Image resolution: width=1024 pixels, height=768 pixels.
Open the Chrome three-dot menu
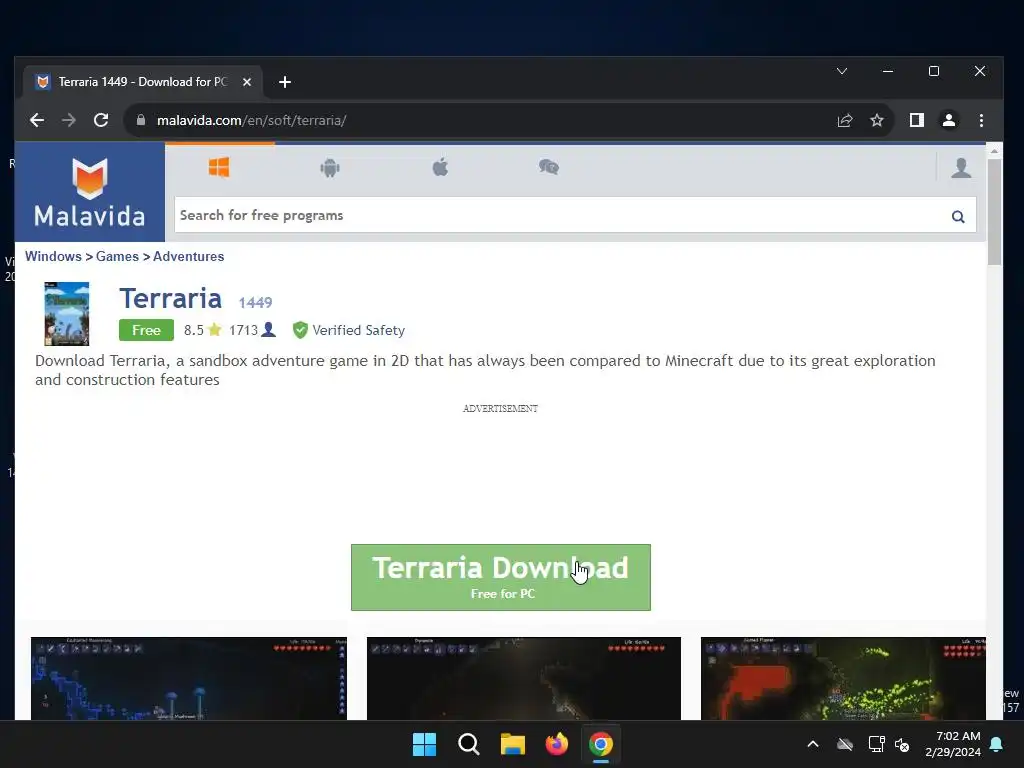click(x=981, y=120)
